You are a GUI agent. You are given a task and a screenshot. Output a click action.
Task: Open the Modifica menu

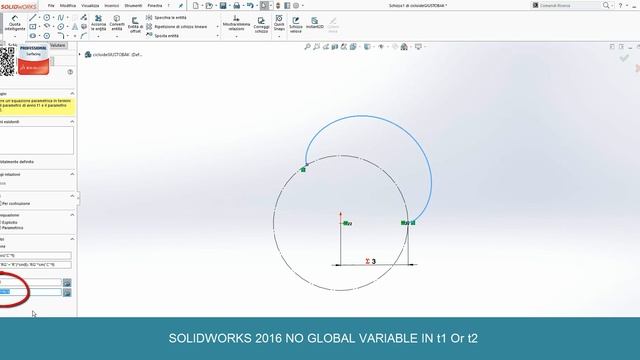coord(68,6)
